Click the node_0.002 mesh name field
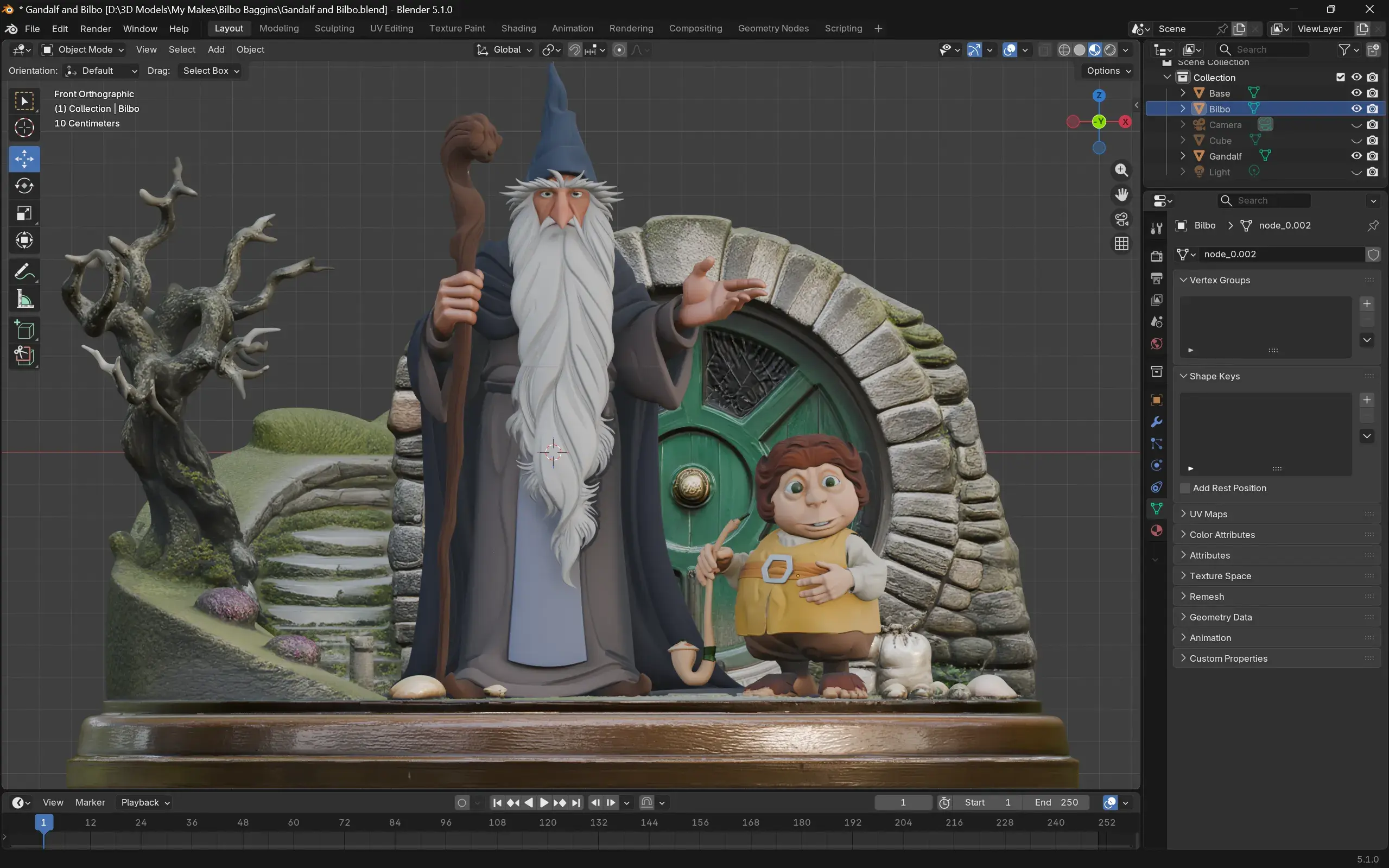This screenshot has width=1389, height=868. [1282, 254]
